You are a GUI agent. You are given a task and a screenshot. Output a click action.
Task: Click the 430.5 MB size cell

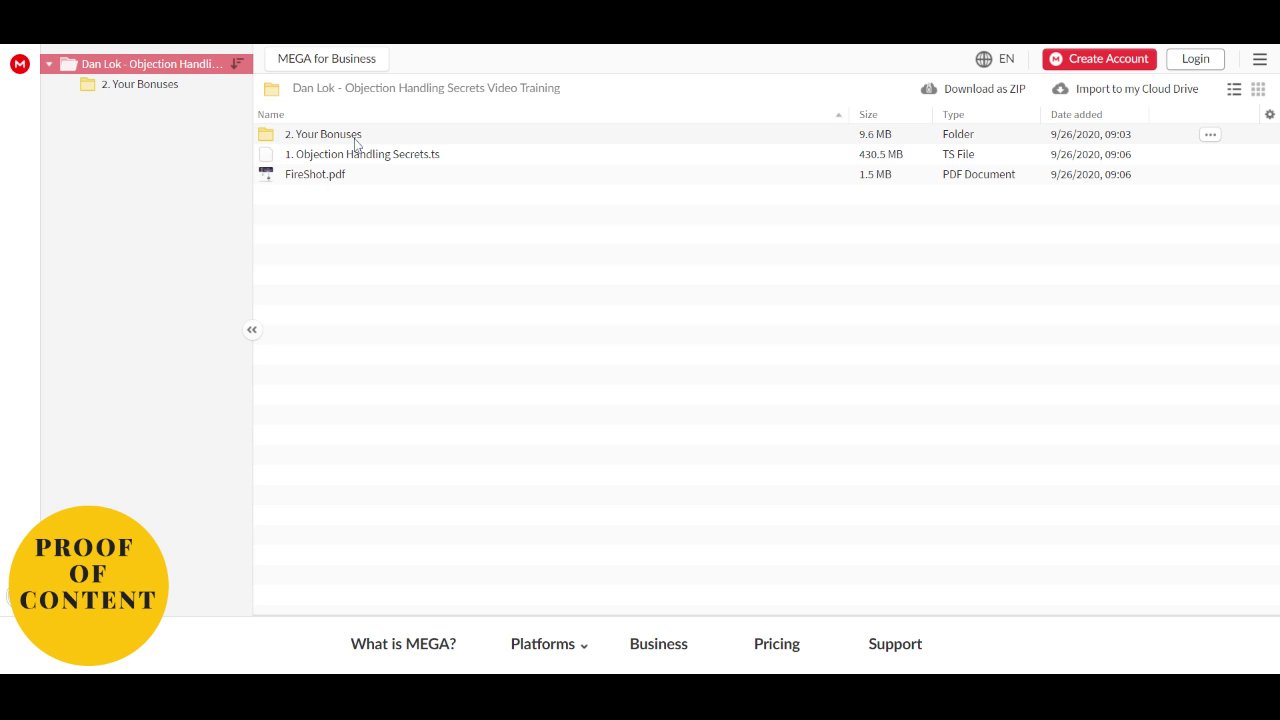(x=881, y=154)
